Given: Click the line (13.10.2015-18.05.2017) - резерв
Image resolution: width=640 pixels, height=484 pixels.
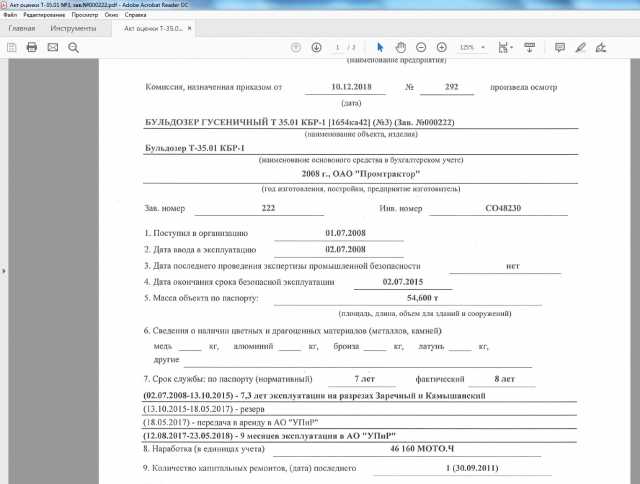Looking at the screenshot, I should coord(204,409).
